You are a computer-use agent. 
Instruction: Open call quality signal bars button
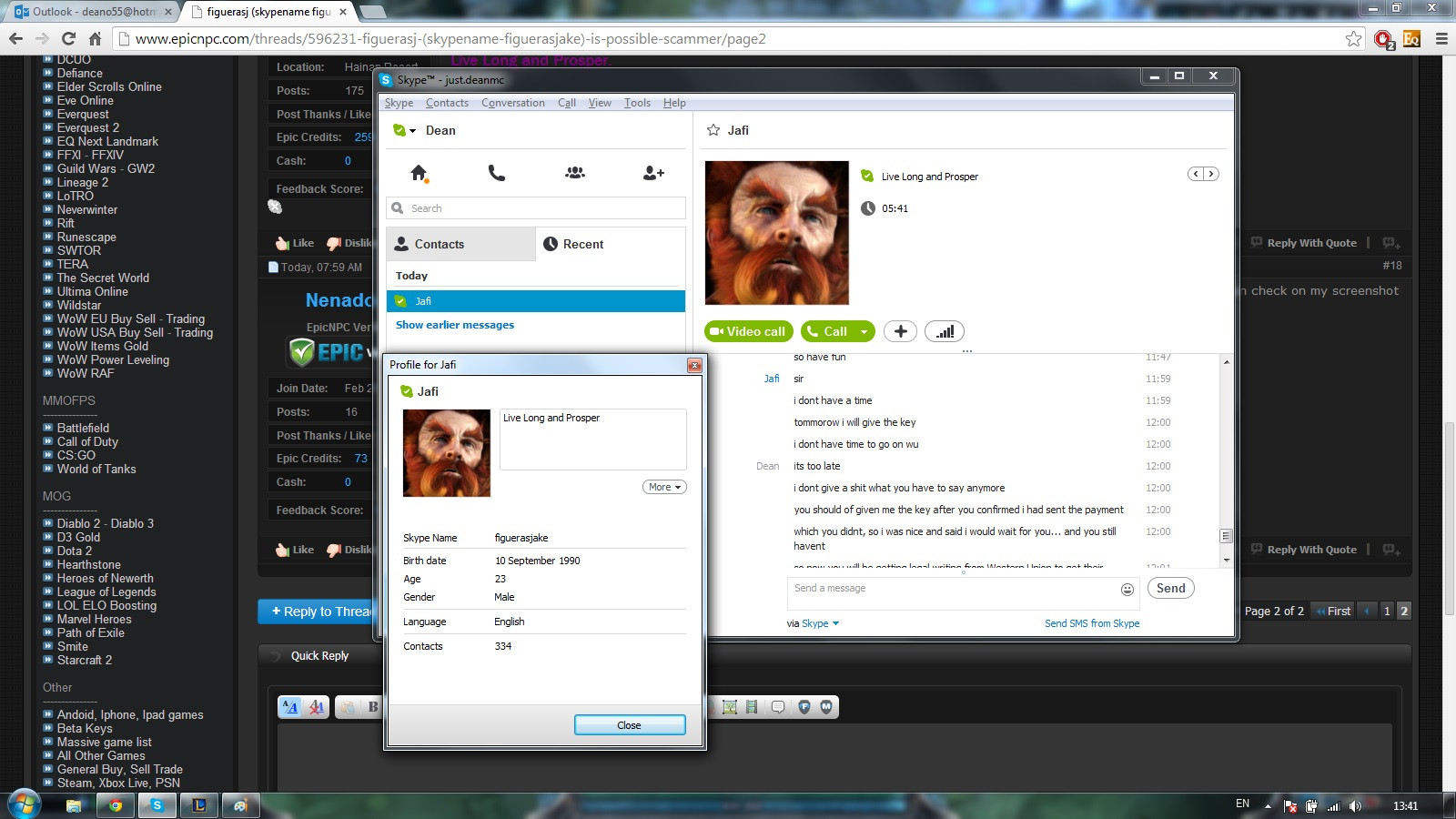pyautogui.click(x=945, y=331)
